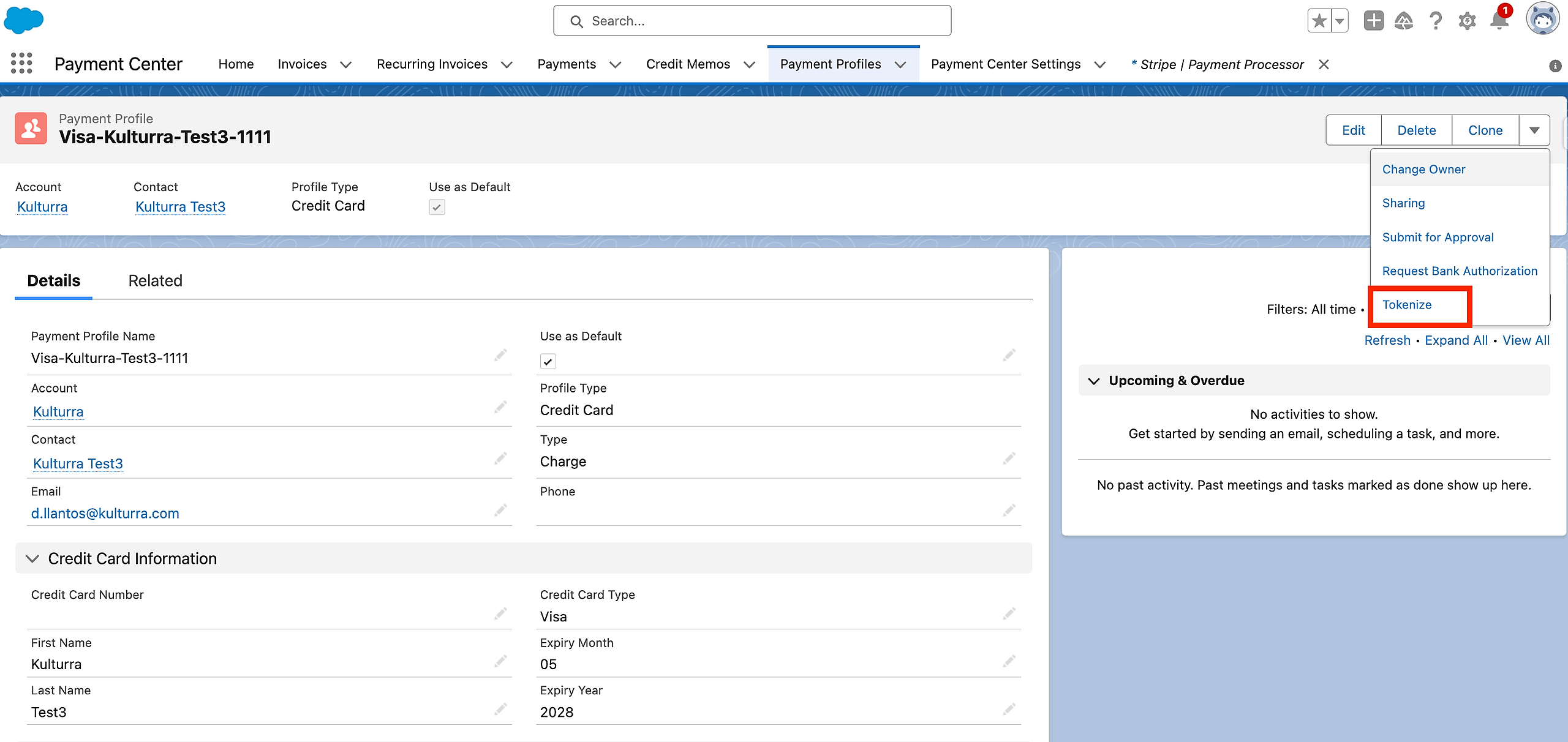Click the global Search input field
1568x742 pixels.
(752, 21)
